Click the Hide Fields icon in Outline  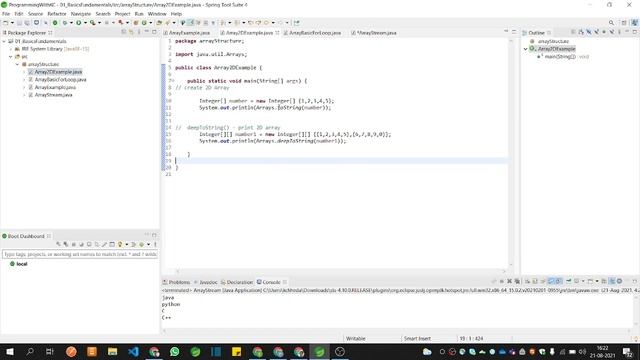[589, 32]
